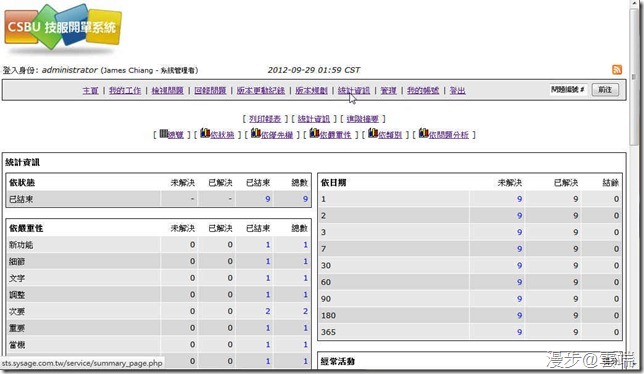
Task: Select the 經常活動 section header
Action: click(x=338, y=361)
